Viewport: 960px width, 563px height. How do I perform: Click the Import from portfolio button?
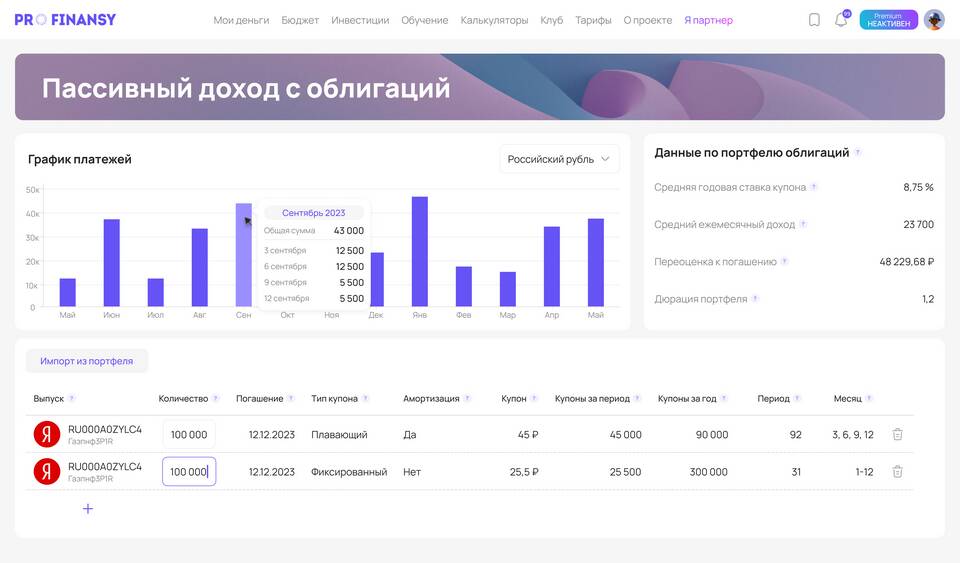click(x=86, y=361)
